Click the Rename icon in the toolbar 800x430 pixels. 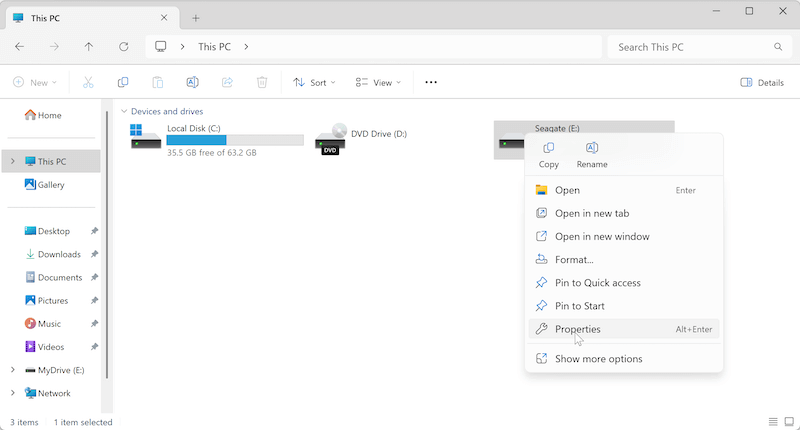[192, 82]
